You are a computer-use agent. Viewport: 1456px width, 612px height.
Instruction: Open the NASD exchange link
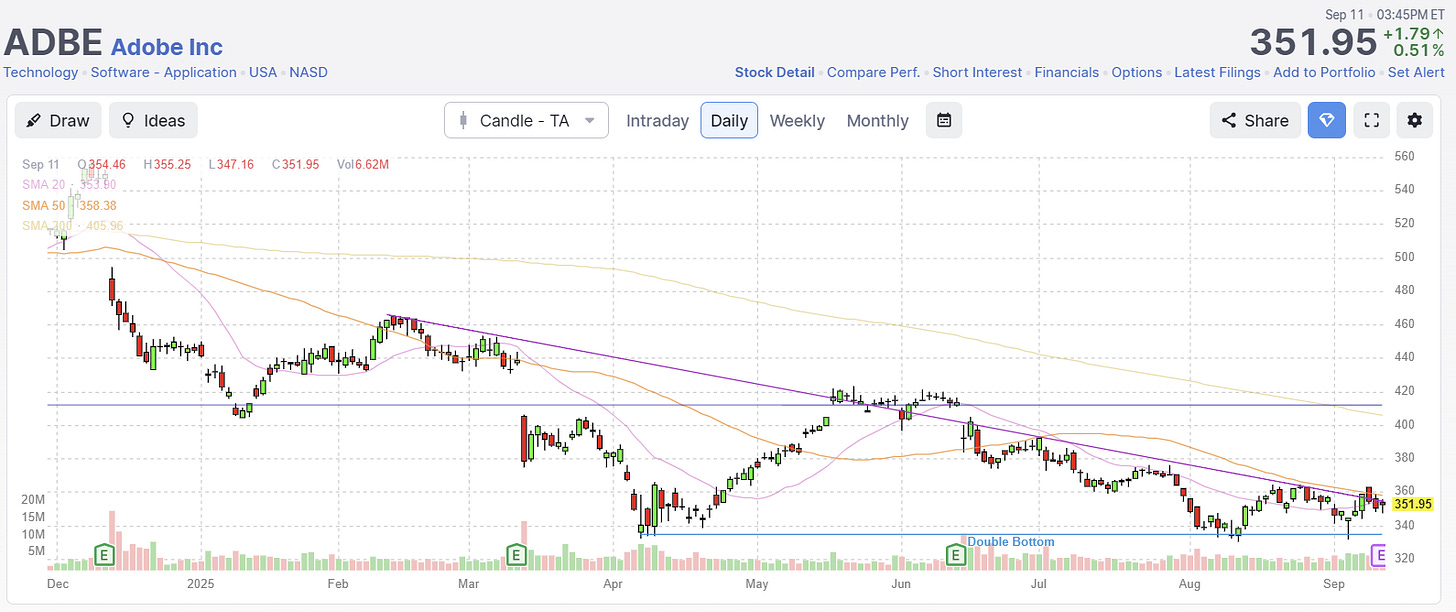[x=308, y=72]
